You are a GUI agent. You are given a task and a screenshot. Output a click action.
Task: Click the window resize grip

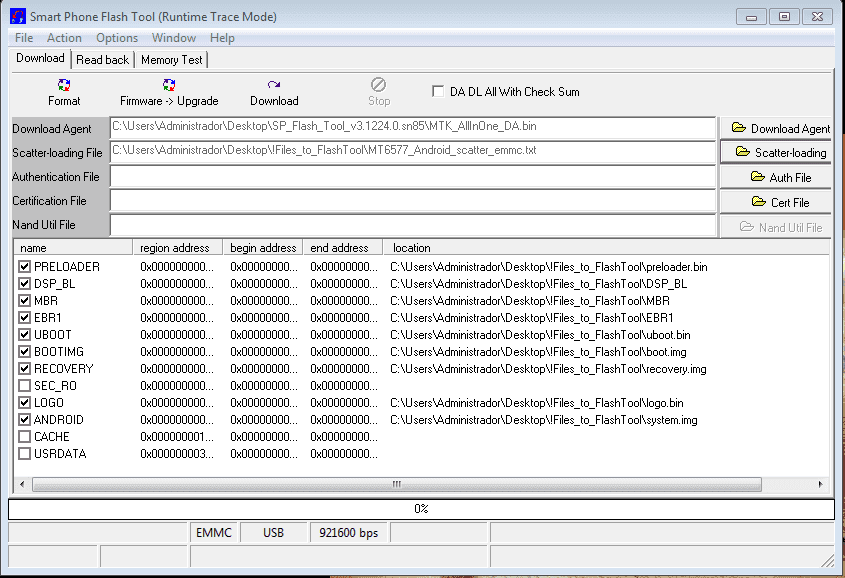[x=828, y=561]
